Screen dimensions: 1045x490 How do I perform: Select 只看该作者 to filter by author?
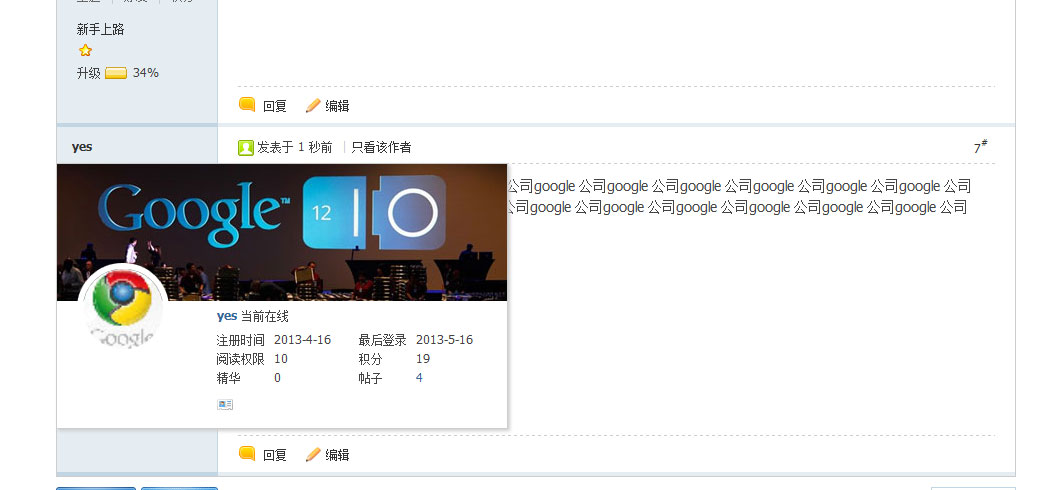[x=381, y=147]
